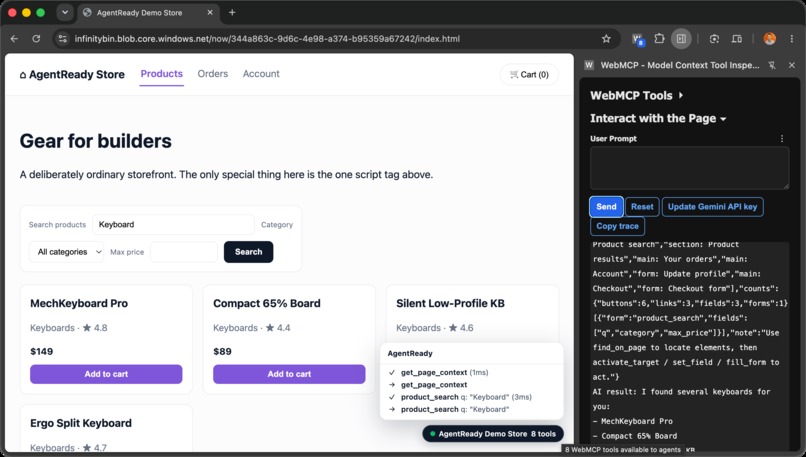Image resolution: width=806 pixels, height=457 pixels.
Task: Open the All categories dropdown
Action: point(67,252)
